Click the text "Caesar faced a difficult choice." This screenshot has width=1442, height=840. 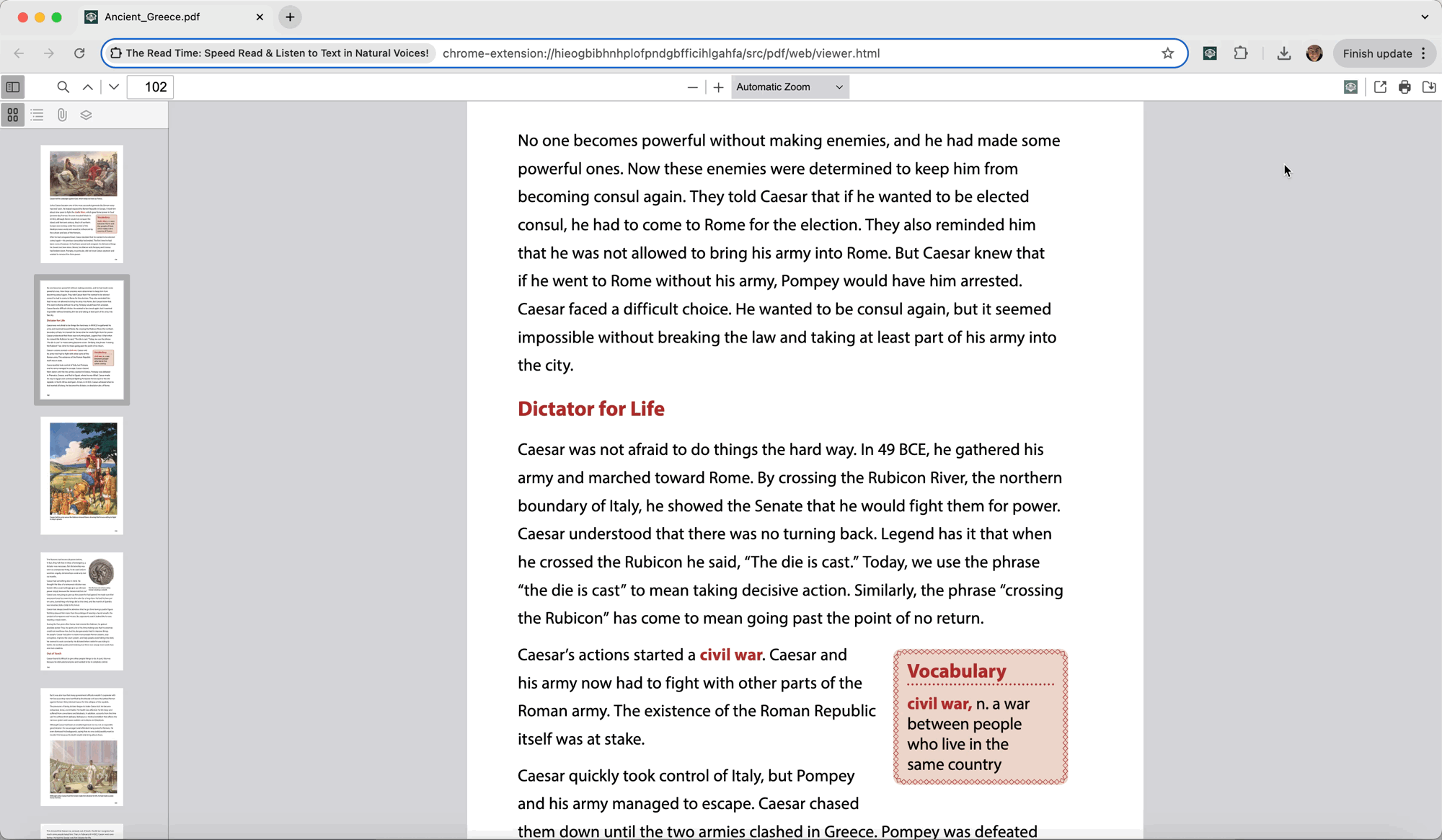(x=624, y=309)
